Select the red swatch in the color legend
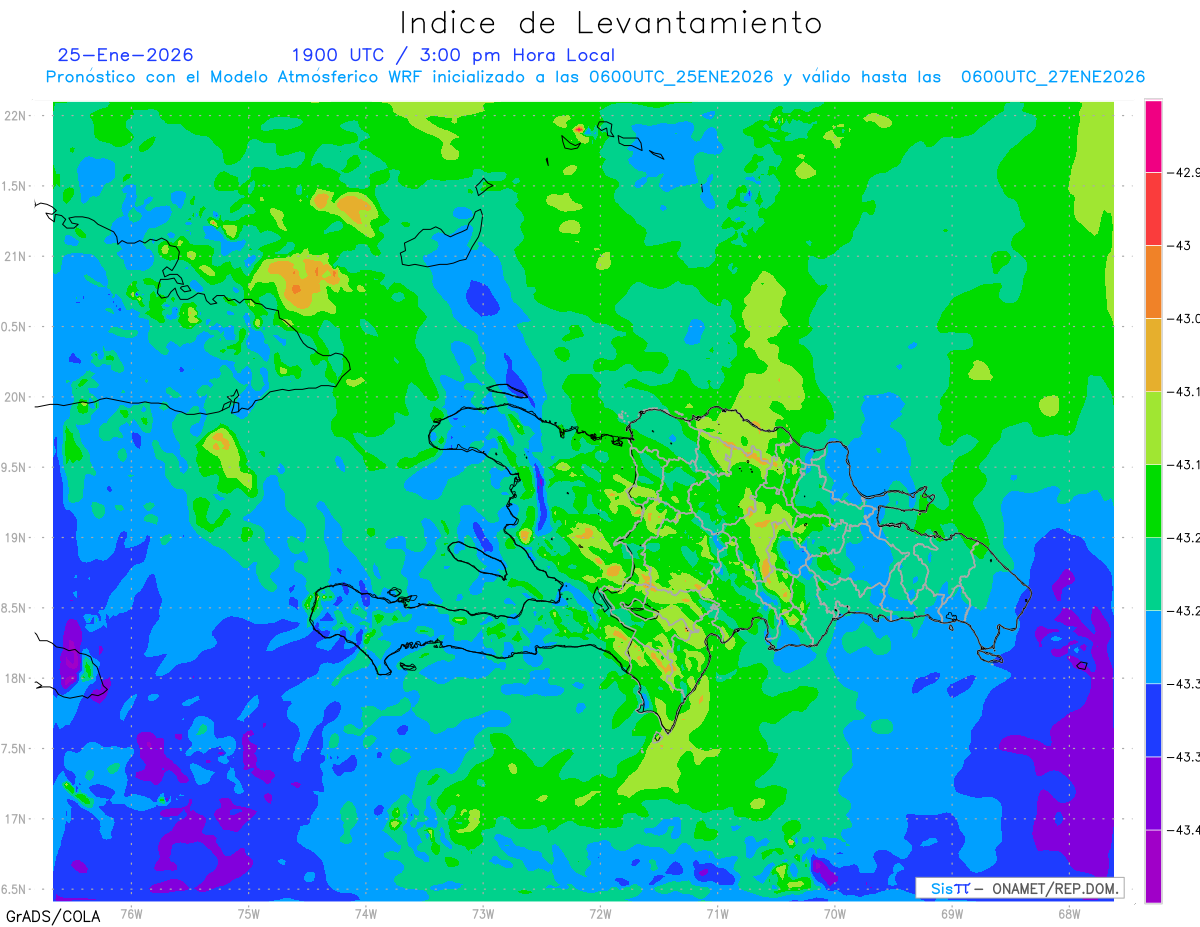 1153,209
